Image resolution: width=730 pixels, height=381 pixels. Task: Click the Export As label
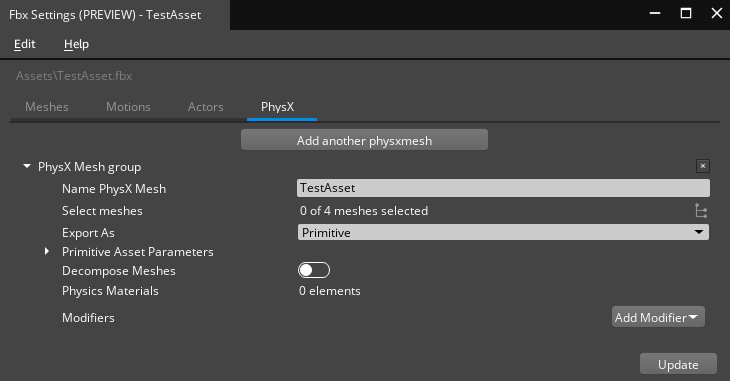point(88,233)
